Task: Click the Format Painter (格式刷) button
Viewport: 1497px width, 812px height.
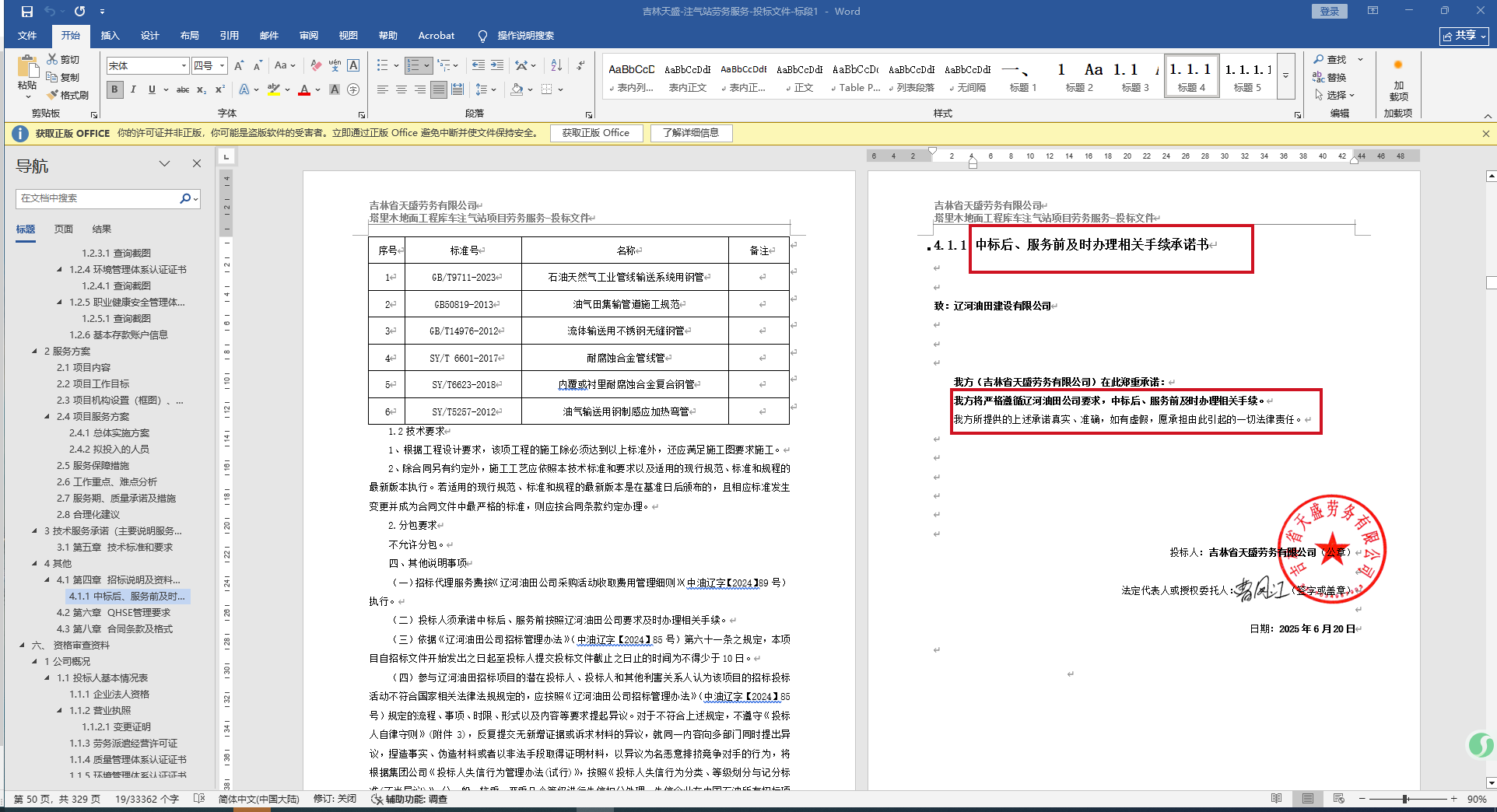Action: tap(68, 95)
